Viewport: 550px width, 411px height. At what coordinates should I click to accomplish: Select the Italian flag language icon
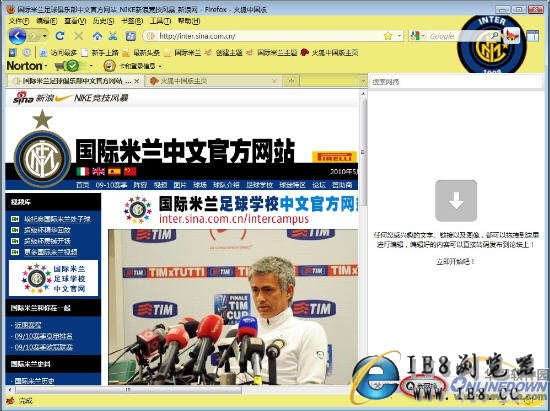[x=82, y=171]
